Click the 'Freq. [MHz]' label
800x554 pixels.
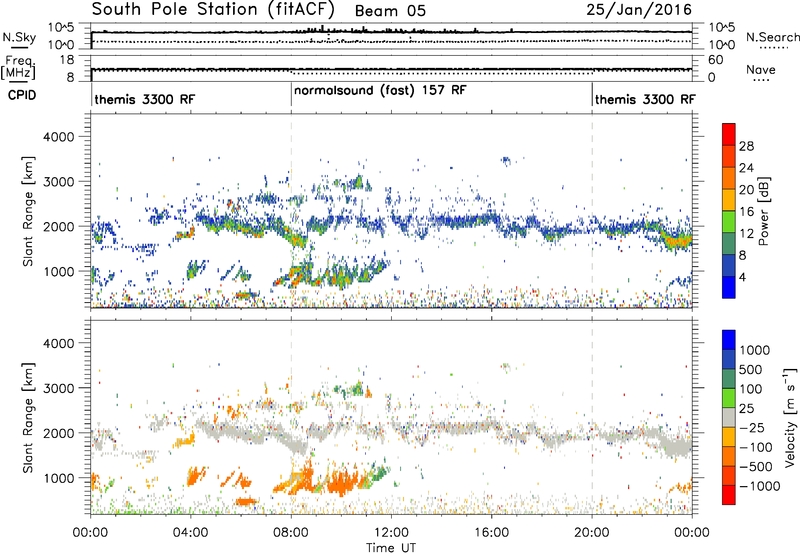pyautogui.click(x=19, y=67)
